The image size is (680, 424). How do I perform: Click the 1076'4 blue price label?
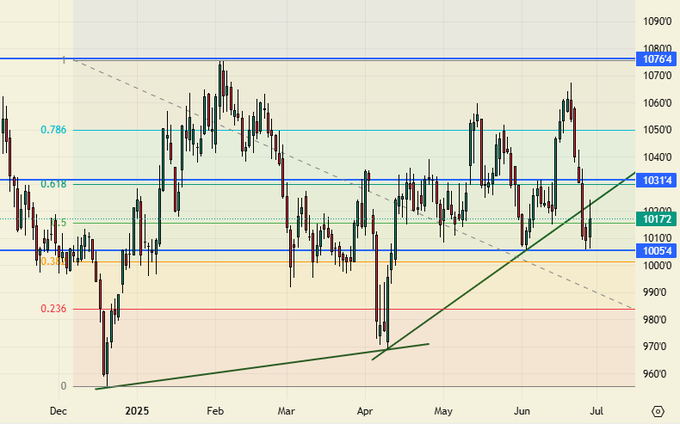(657, 60)
